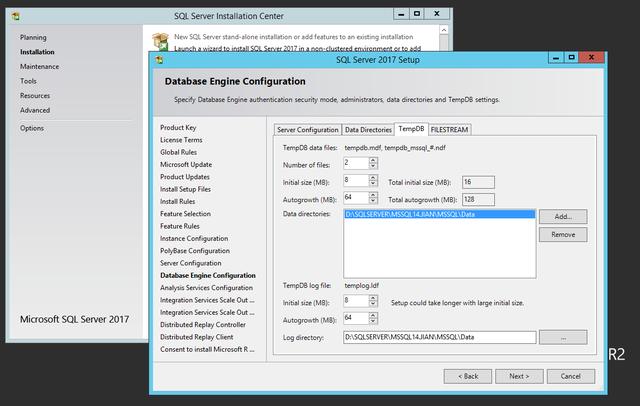The image size is (640, 406).
Task: Decrease TempDB data Initial size spinner
Action: [x=373, y=184]
